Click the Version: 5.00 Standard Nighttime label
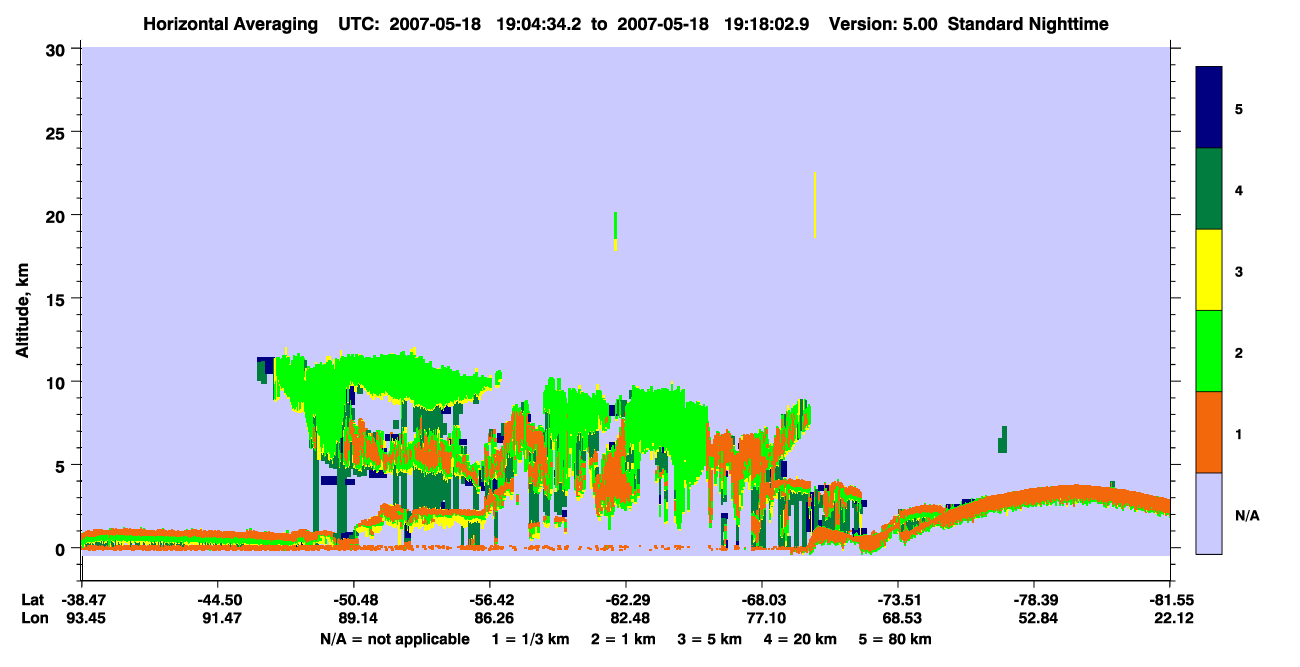Image resolution: width=1300 pixels, height=667 pixels. [968, 24]
